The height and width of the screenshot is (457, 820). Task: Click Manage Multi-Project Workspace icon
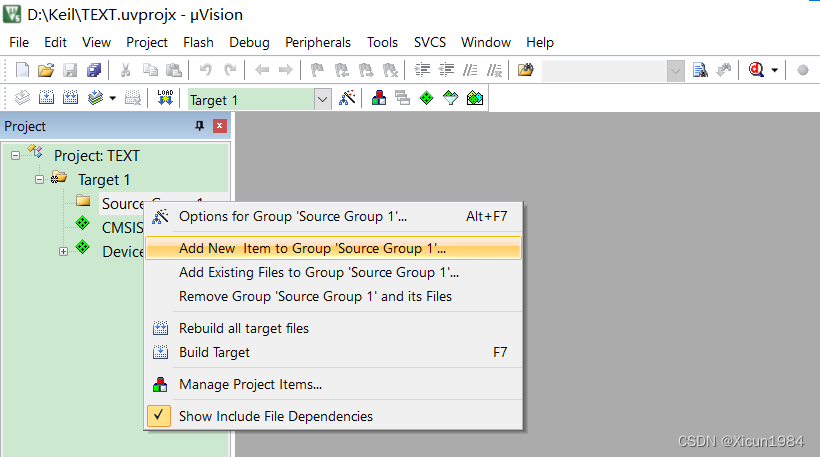pos(403,98)
